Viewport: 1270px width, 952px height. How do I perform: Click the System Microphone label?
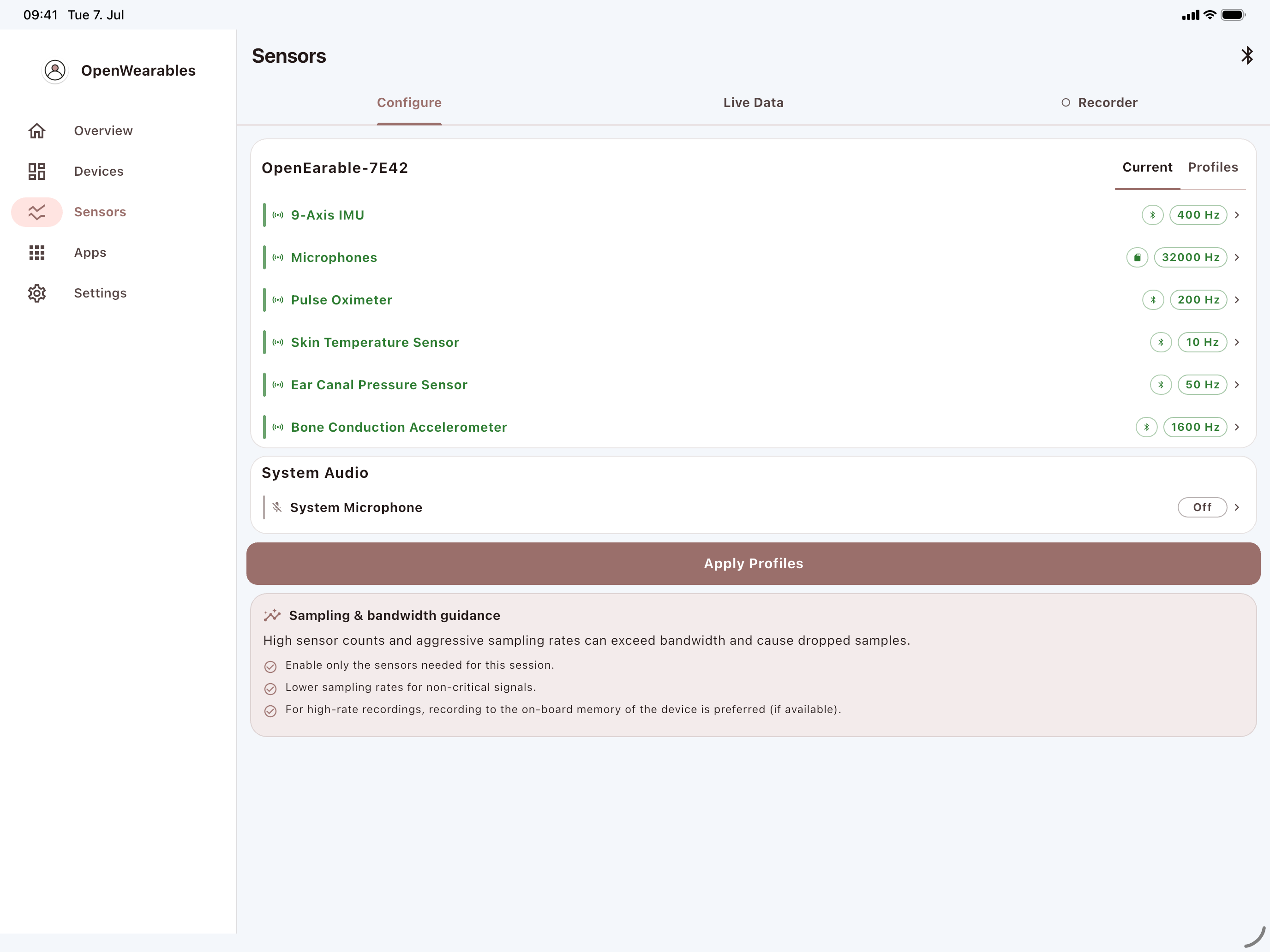point(356,507)
